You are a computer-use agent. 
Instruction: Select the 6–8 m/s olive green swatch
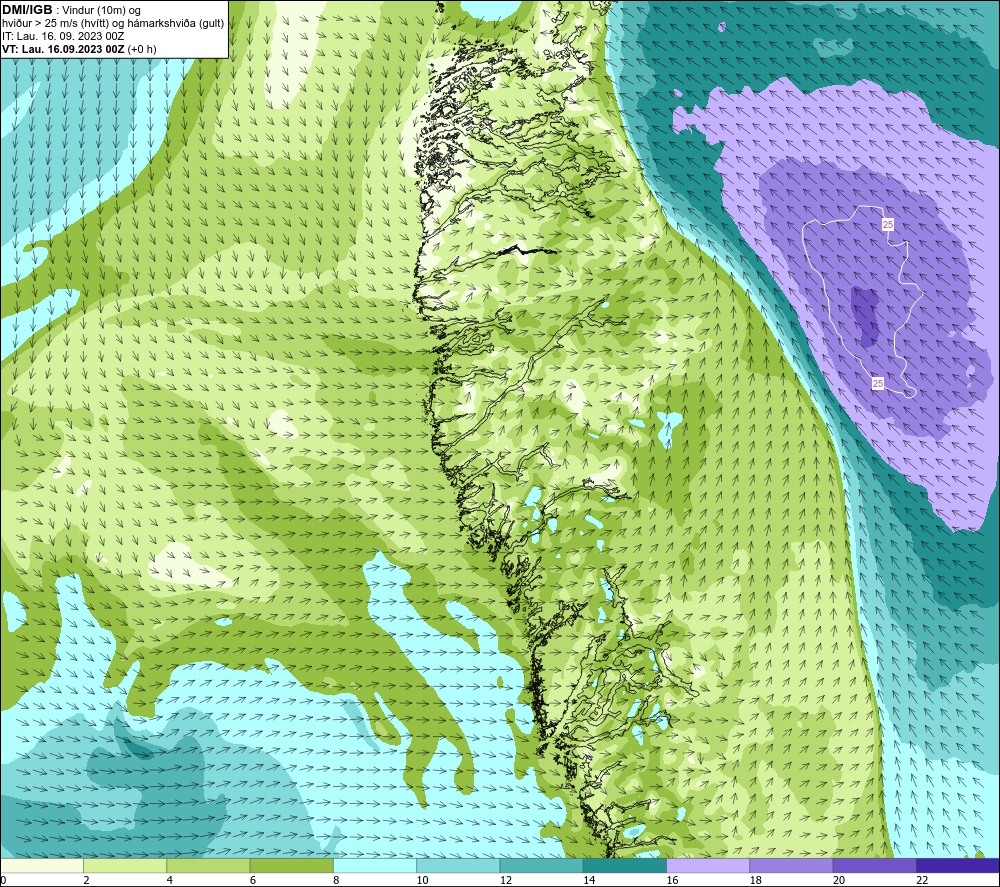[x=291, y=865]
